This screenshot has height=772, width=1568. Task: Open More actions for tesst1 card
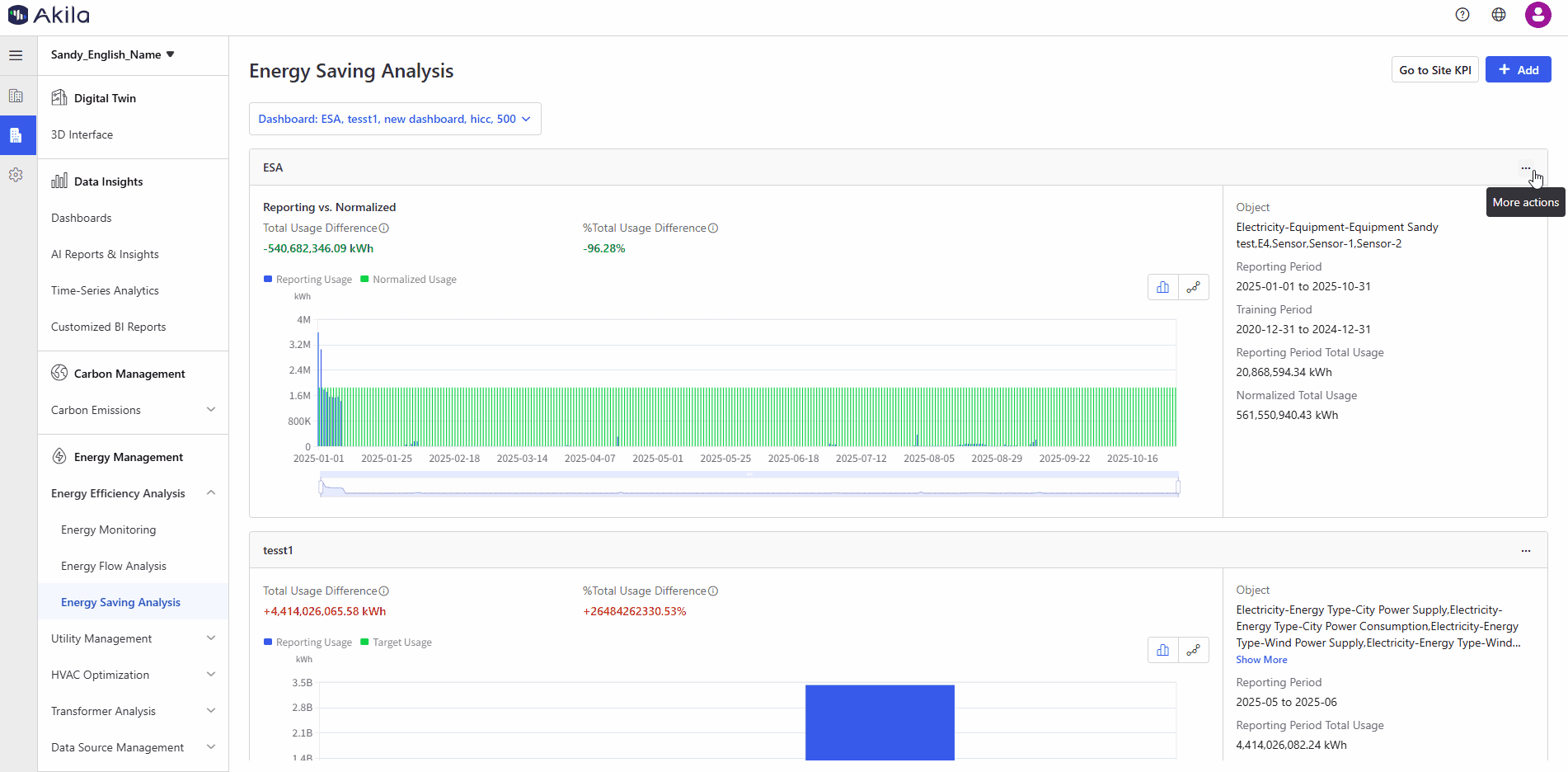[1525, 551]
